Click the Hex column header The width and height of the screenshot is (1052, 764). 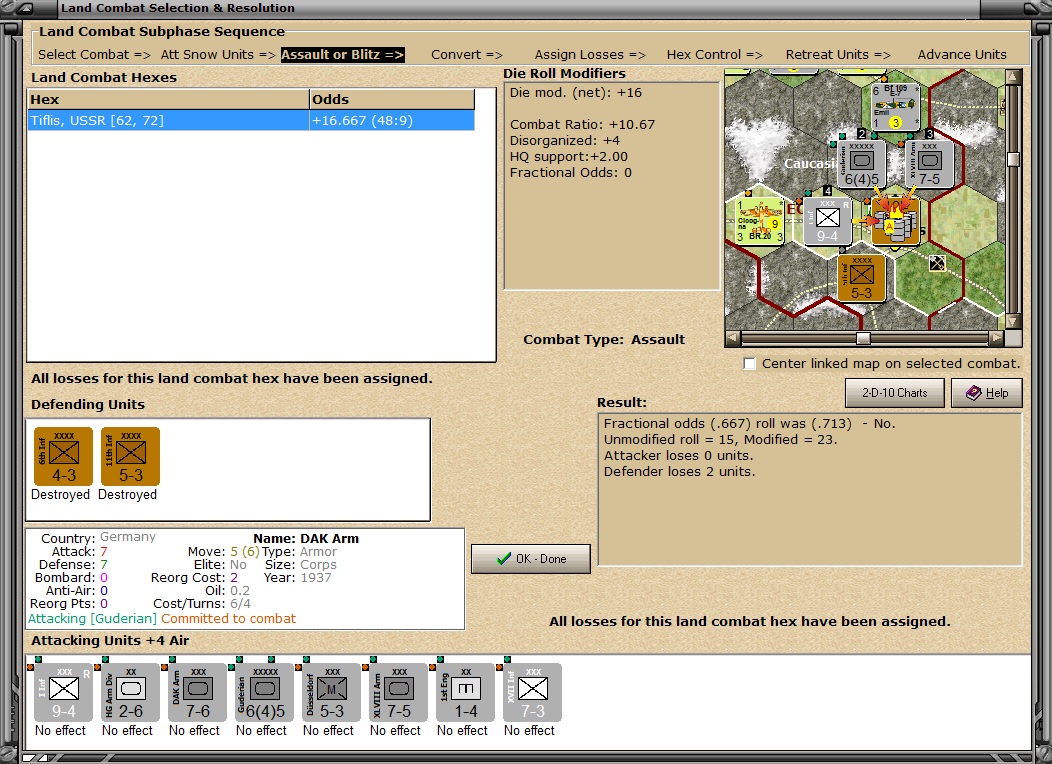click(168, 99)
